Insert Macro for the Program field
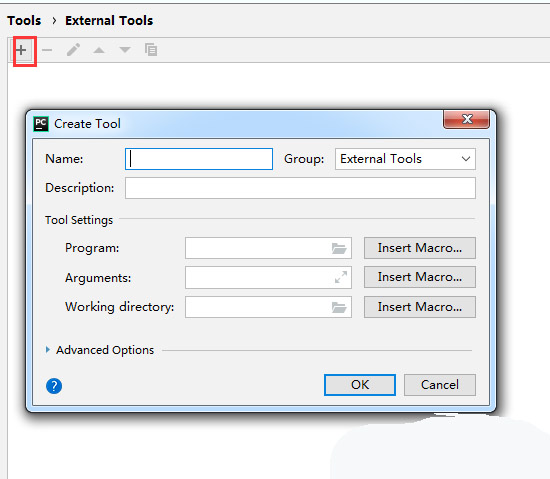The image size is (550, 479). click(420, 248)
